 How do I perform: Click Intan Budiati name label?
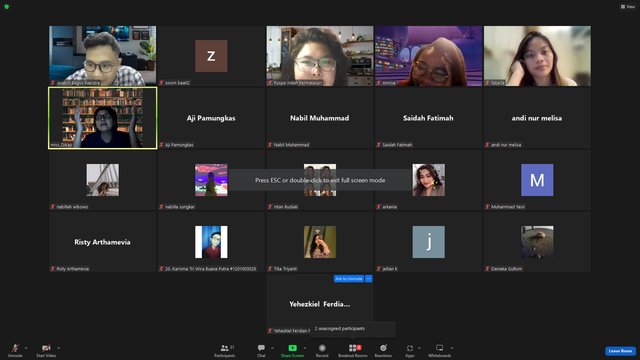[285, 207]
